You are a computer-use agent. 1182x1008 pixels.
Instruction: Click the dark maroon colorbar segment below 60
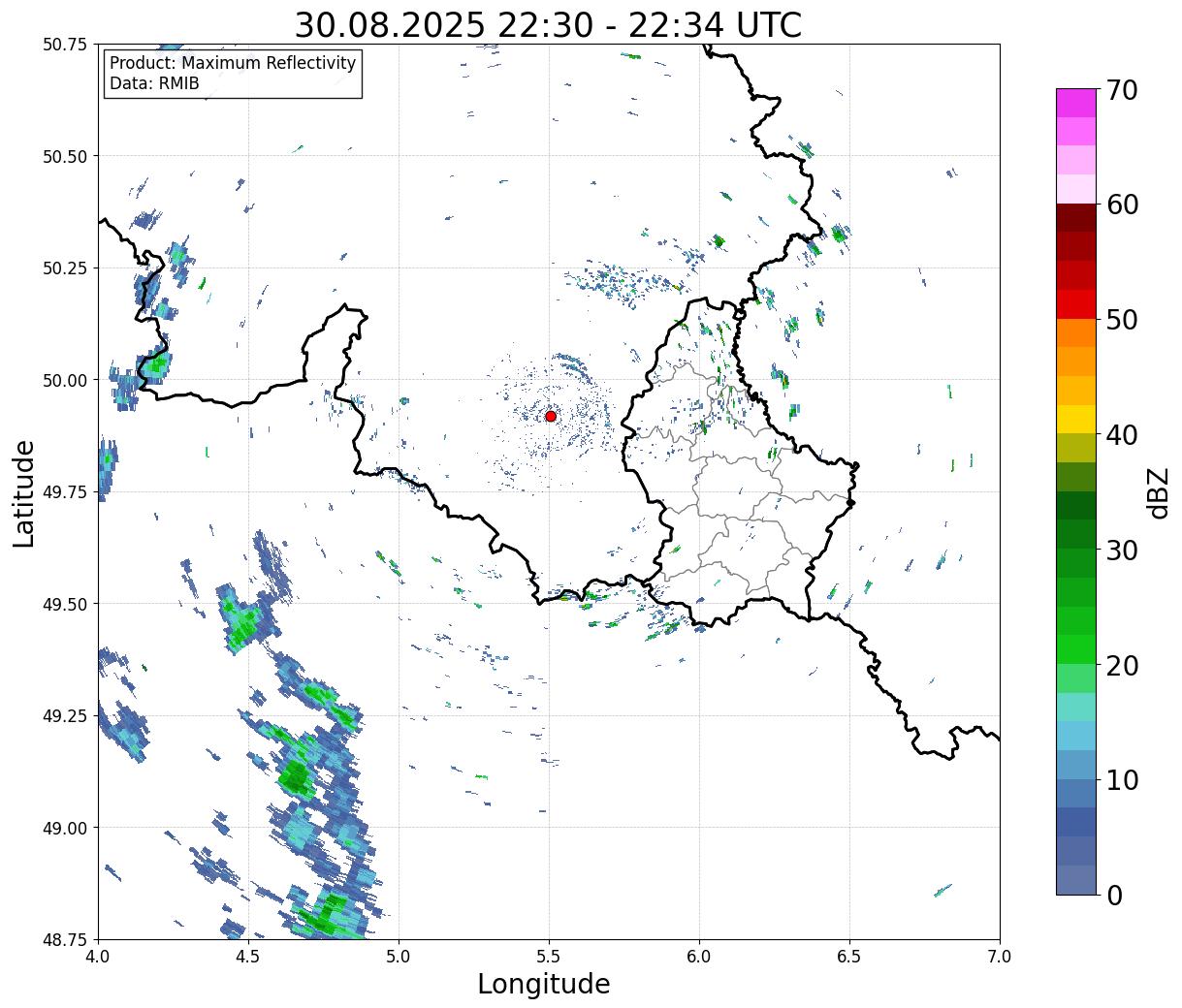pyautogui.click(x=1076, y=218)
